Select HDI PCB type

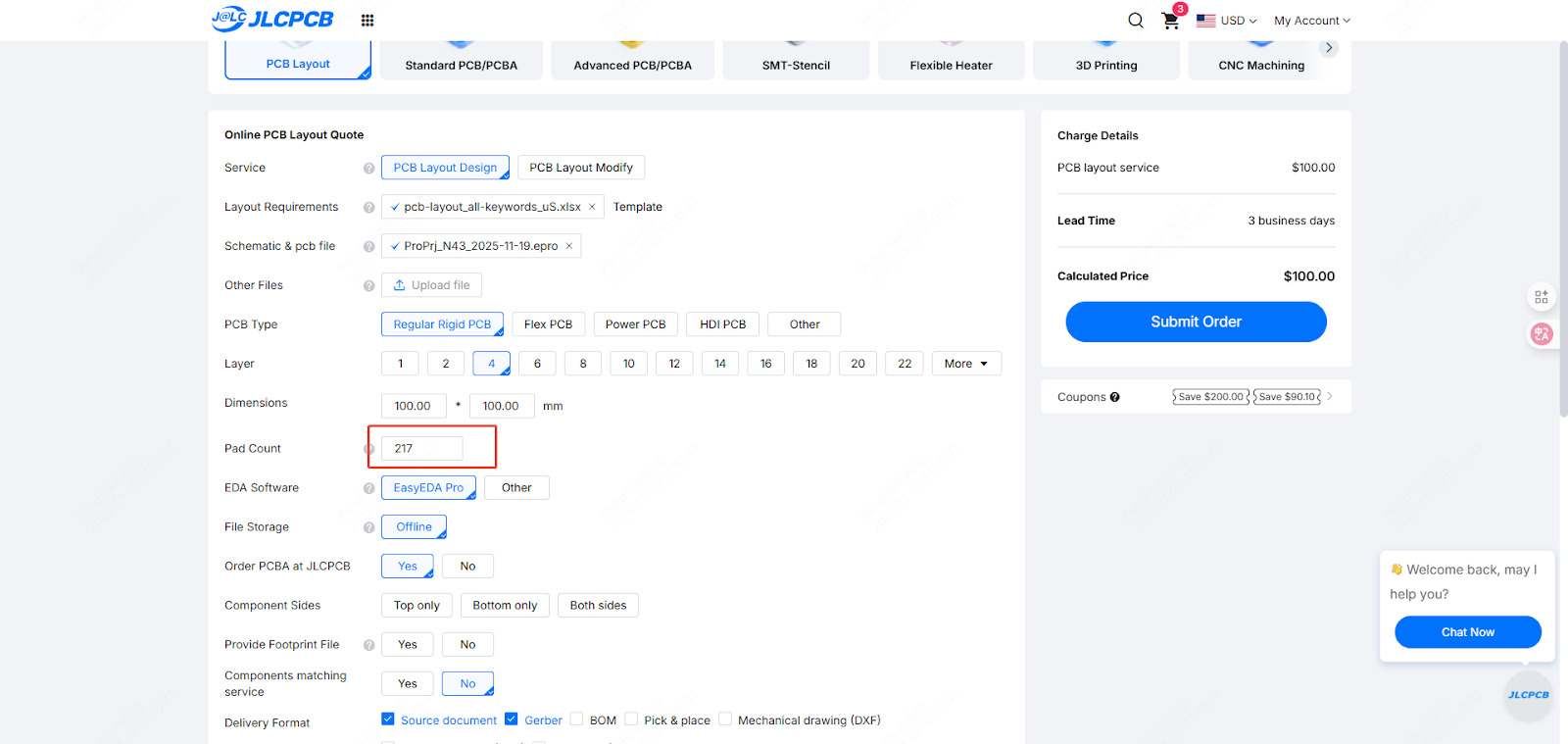(723, 324)
